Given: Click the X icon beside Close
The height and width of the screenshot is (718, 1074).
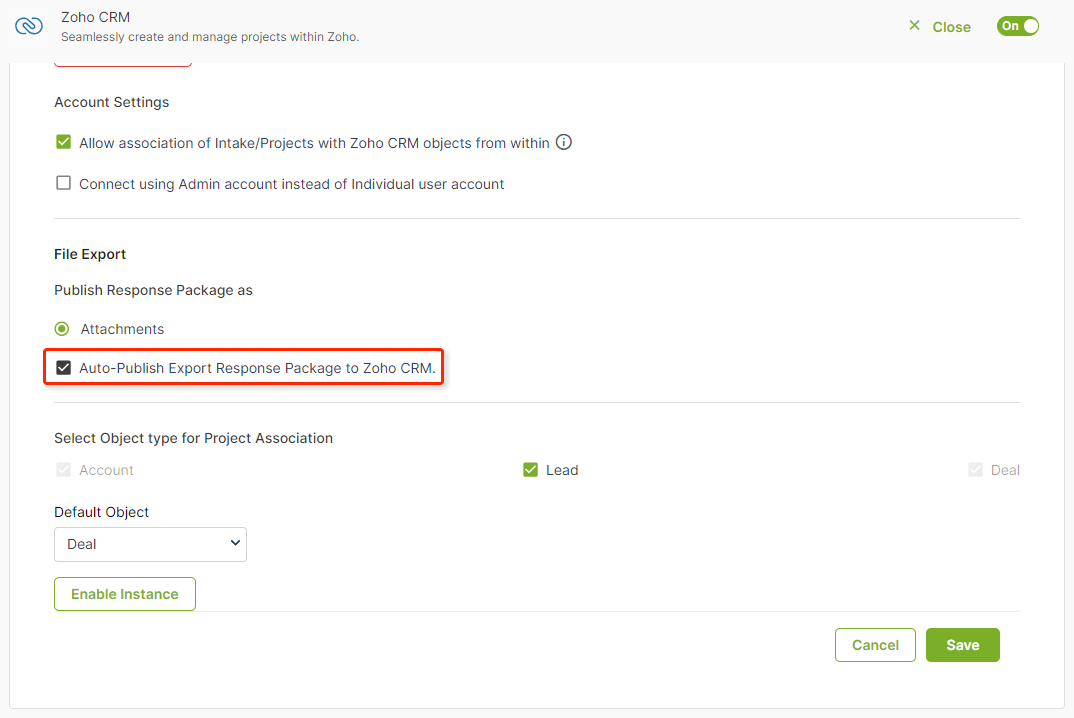Looking at the screenshot, I should point(914,26).
